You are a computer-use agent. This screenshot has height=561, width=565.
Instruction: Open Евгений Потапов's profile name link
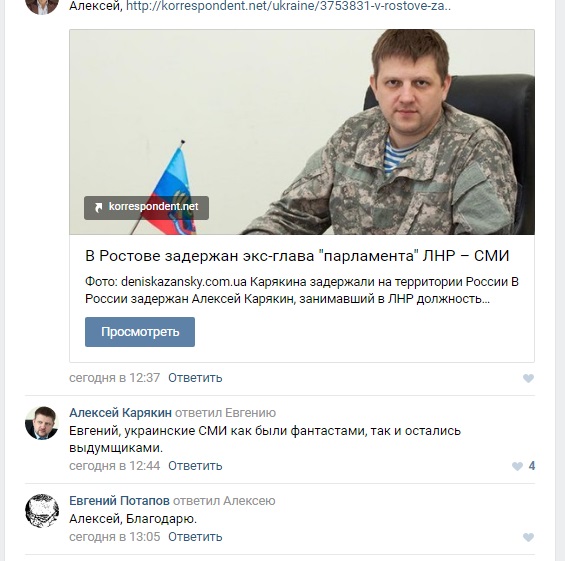pos(119,500)
